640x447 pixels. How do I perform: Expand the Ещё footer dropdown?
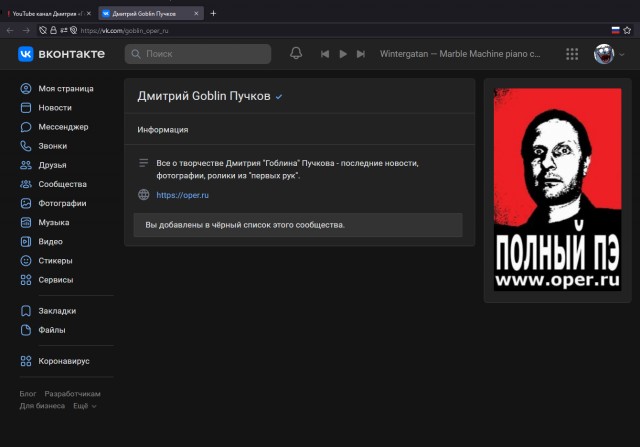(x=84, y=406)
